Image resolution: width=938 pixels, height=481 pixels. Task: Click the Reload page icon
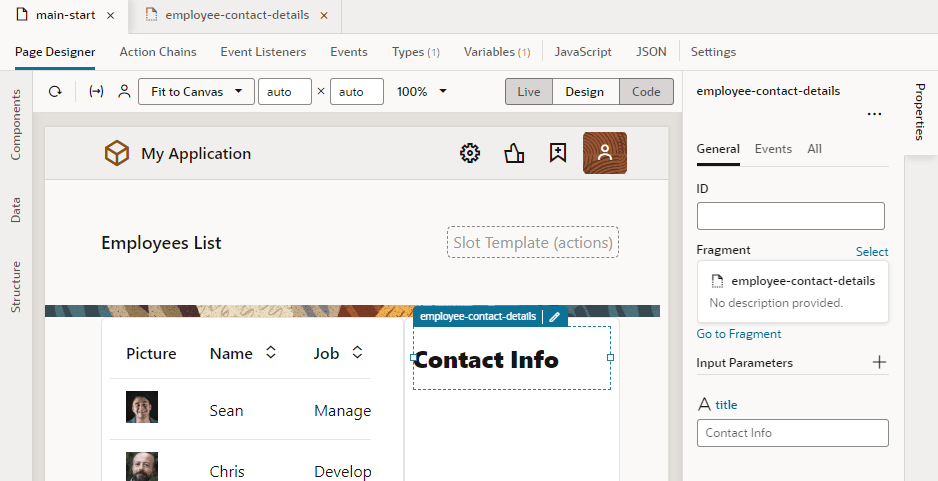pos(55,92)
